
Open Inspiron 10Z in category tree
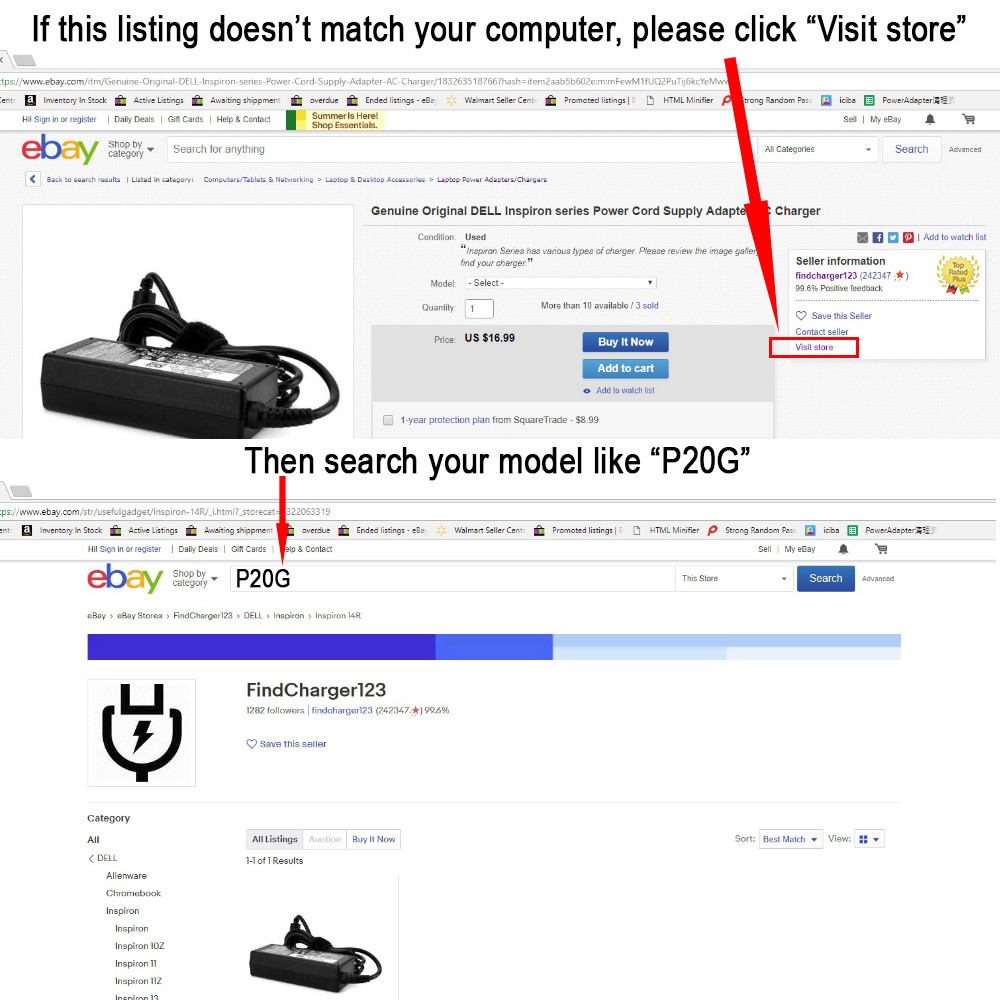pos(140,946)
